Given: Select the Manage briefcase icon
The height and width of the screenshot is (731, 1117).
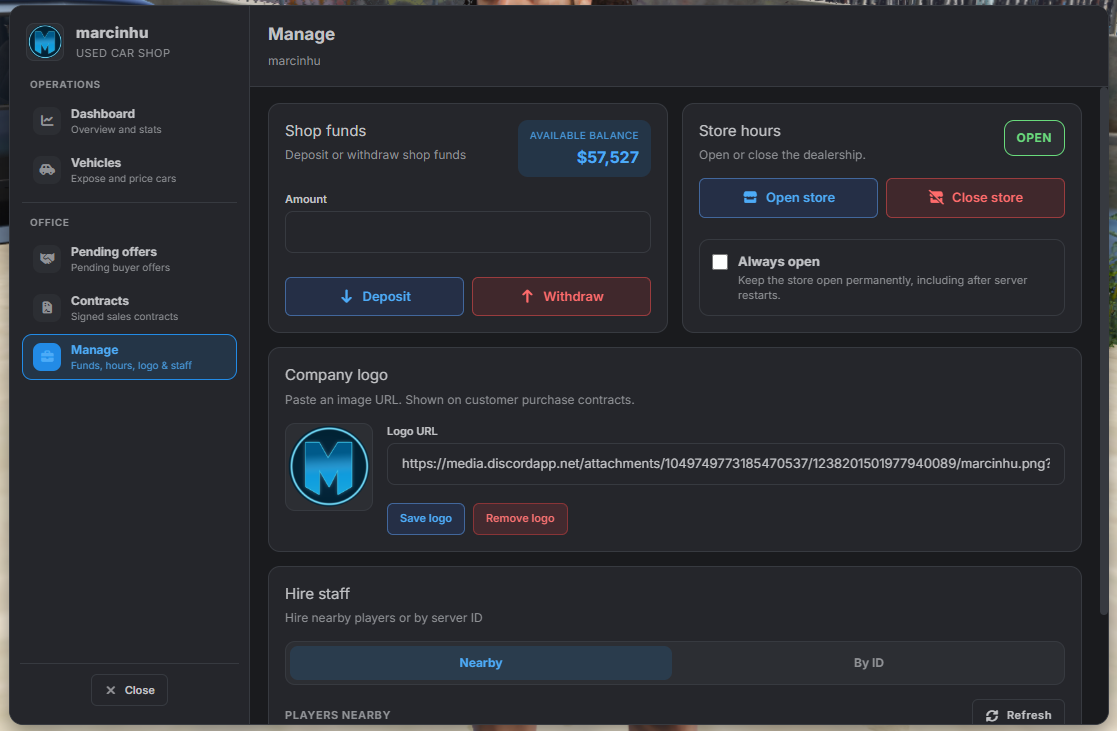Looking at the screenshot, I should click(47, 357).
